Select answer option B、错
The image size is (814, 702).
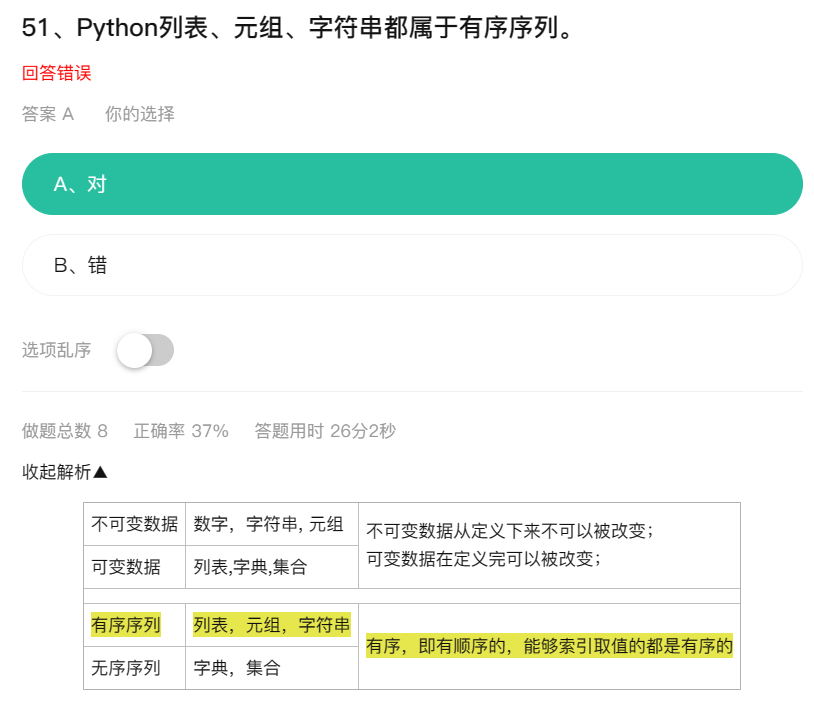412,265
